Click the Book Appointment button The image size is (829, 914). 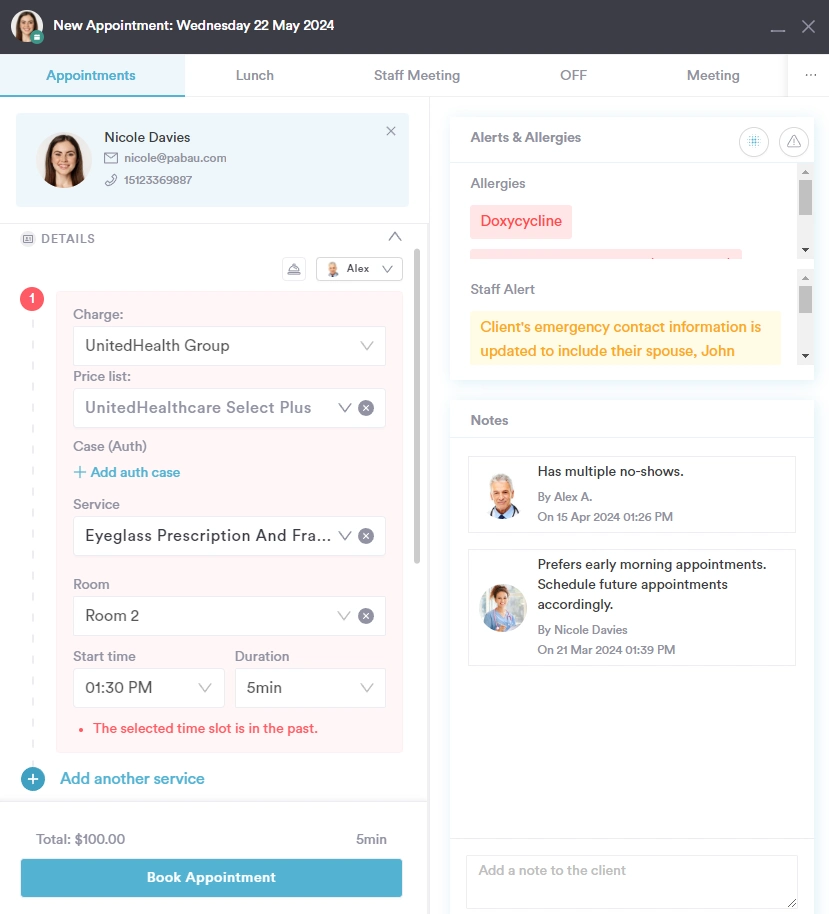211,878
